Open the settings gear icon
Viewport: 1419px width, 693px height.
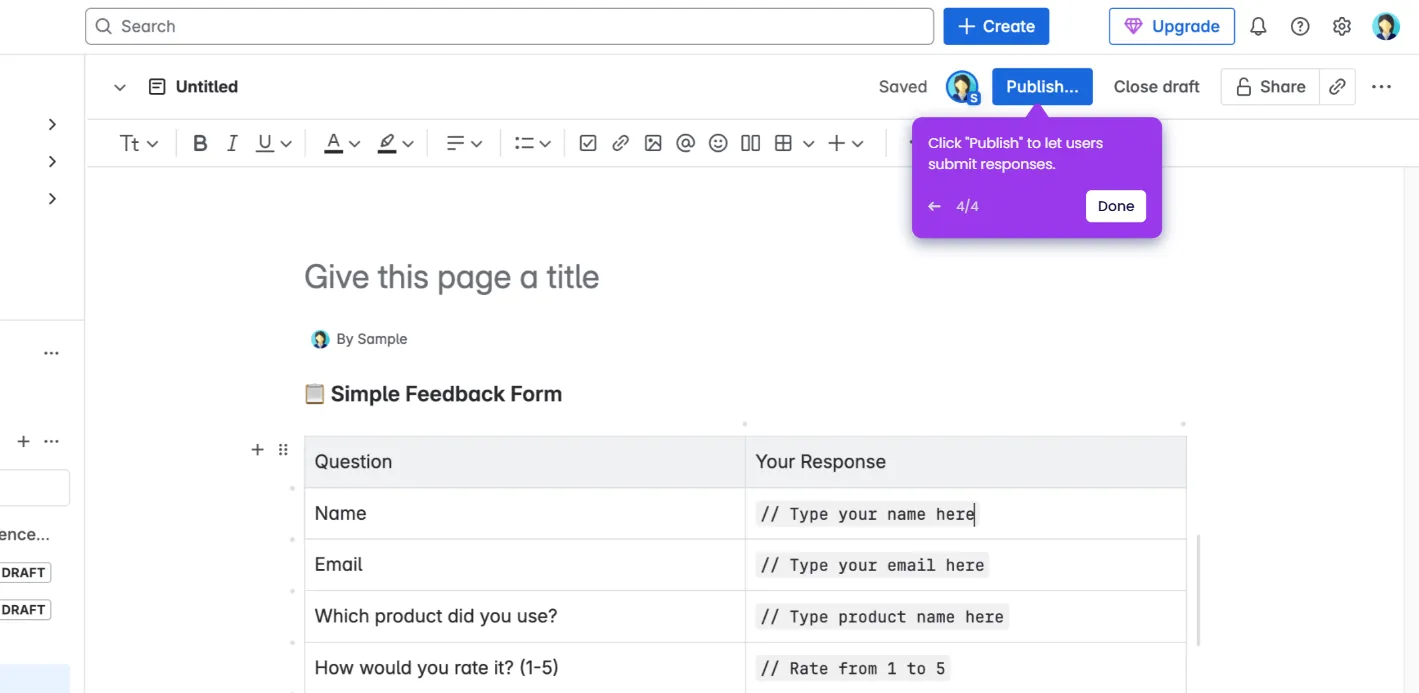(1342, 27)
